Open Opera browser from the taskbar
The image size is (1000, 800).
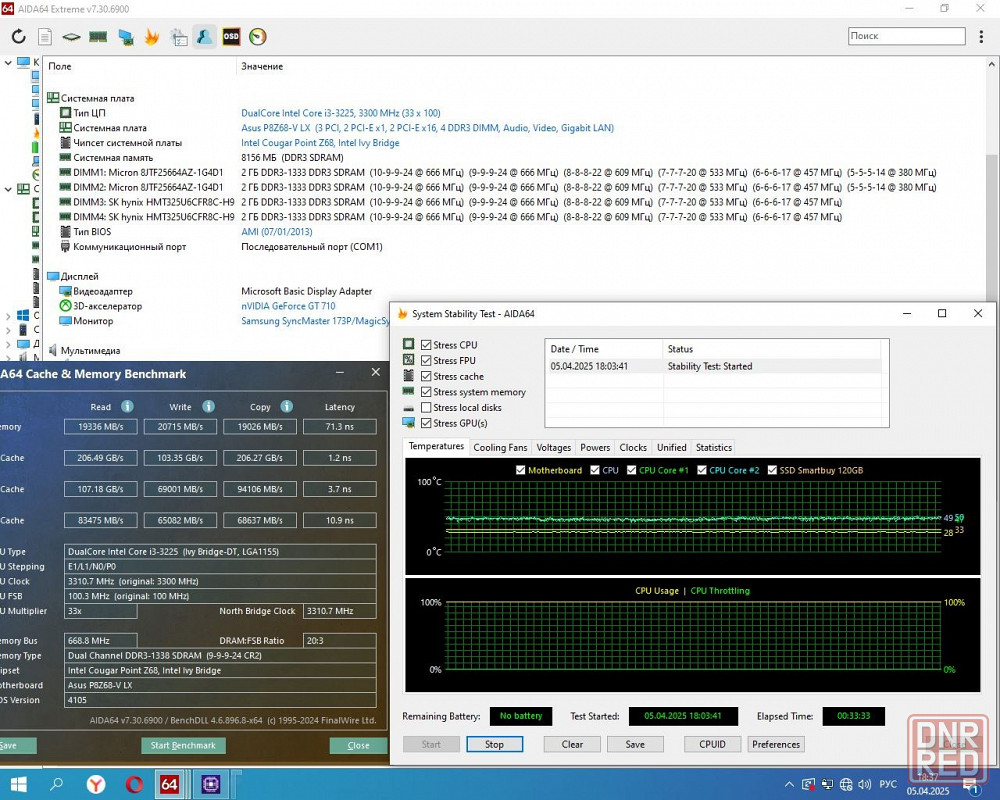click(x=133, y=784)
